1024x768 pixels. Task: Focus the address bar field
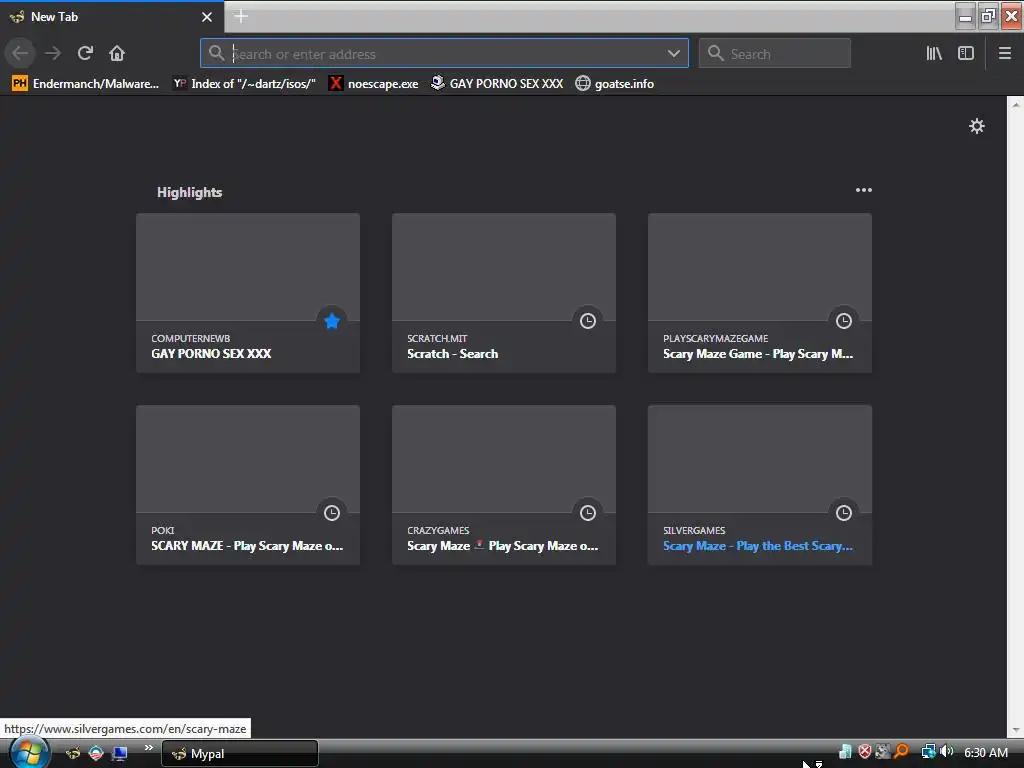coord(444,54)
